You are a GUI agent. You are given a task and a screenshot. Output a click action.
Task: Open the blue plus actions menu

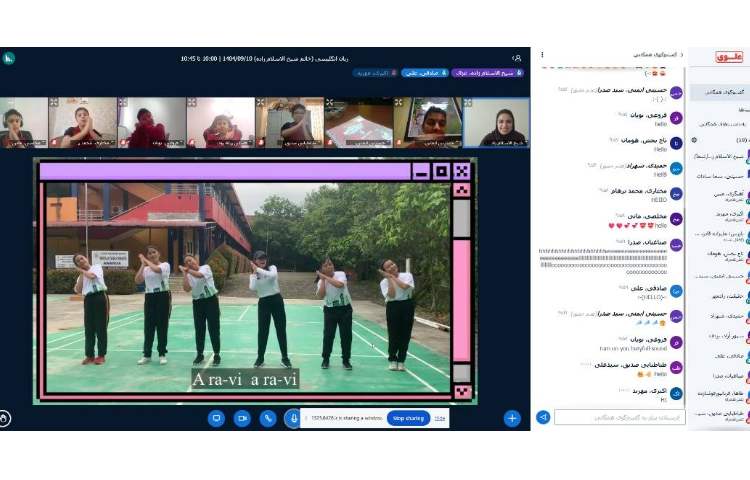[x=512, y=418]
